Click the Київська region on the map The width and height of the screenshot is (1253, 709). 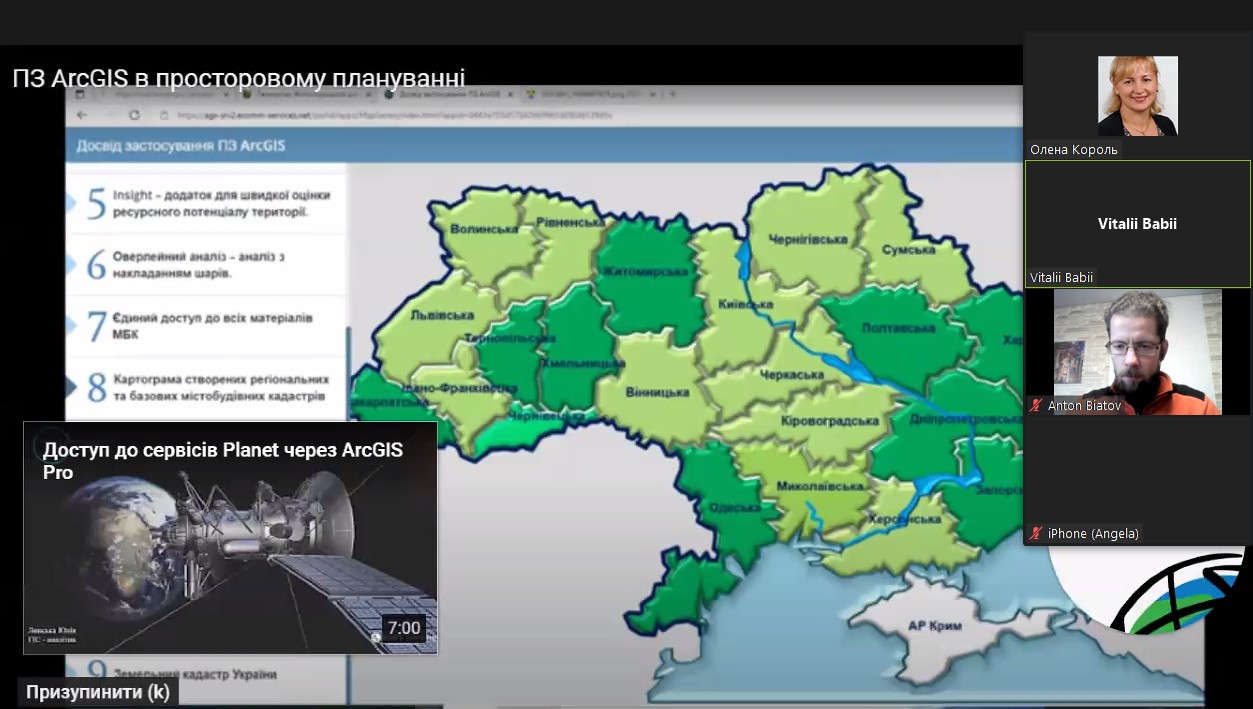tap(746, 303)
